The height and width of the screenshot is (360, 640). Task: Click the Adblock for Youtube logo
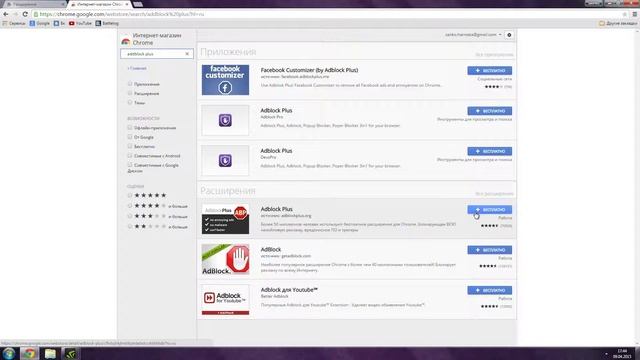coord(225,300)
